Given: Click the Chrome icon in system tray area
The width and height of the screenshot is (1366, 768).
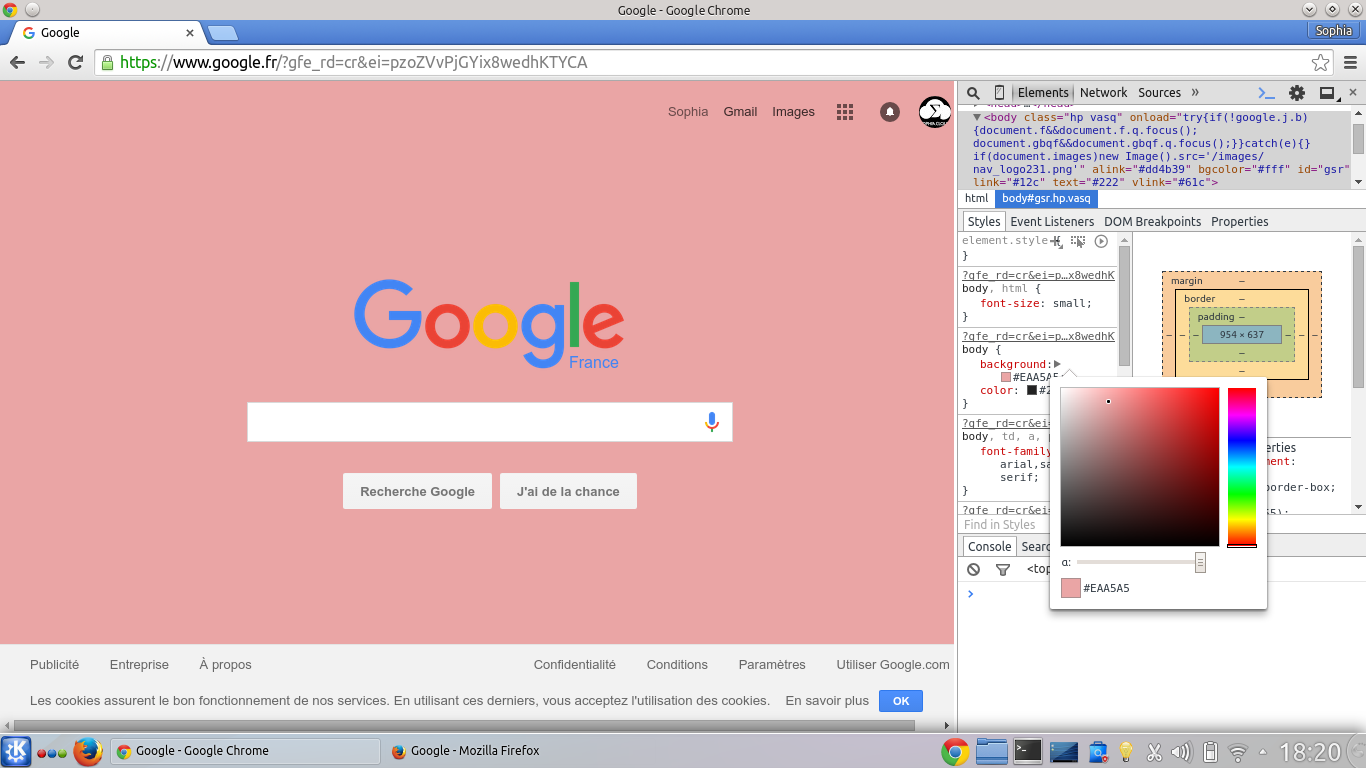Looking at the screenshot, I should coord(955,752).
